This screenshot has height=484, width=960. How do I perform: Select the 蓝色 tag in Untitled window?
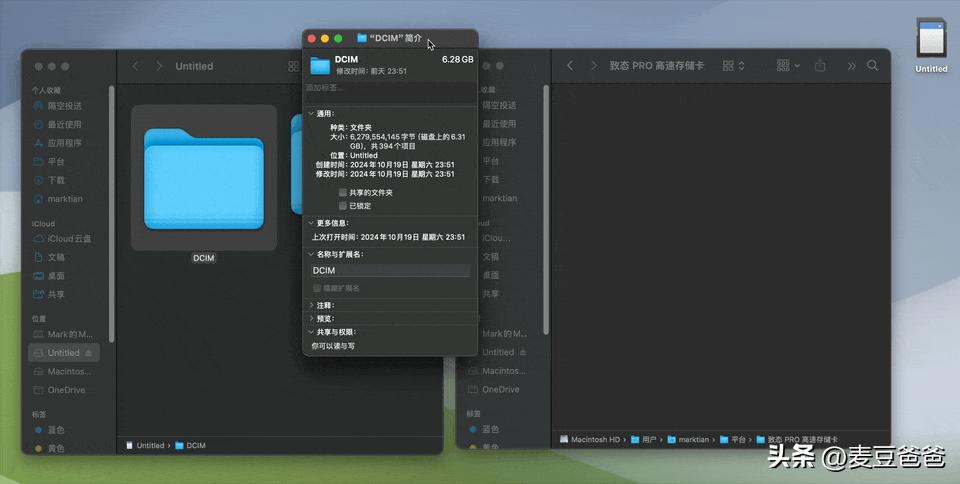point(56,430)
